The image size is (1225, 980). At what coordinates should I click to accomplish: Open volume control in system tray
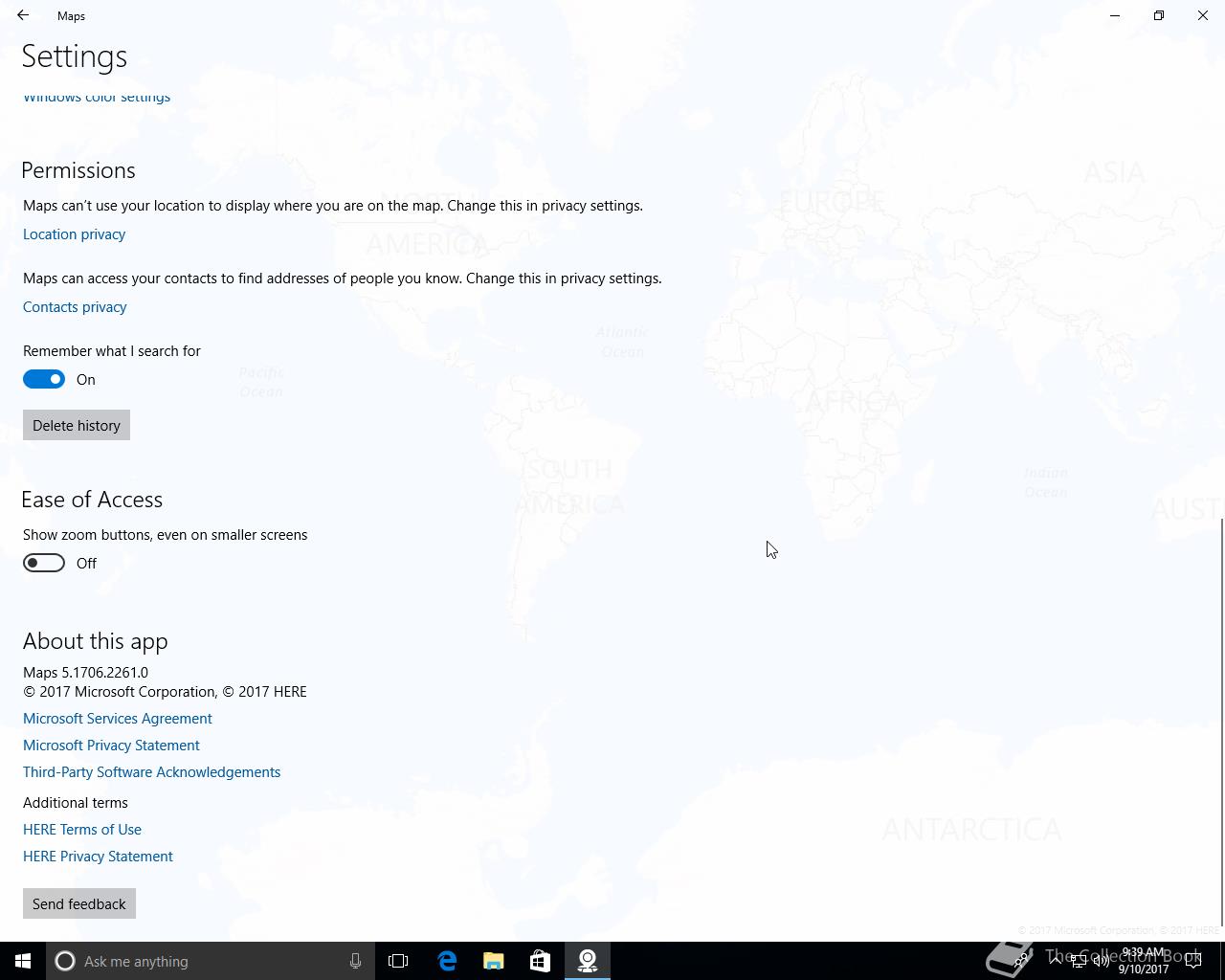point(1102,961)
